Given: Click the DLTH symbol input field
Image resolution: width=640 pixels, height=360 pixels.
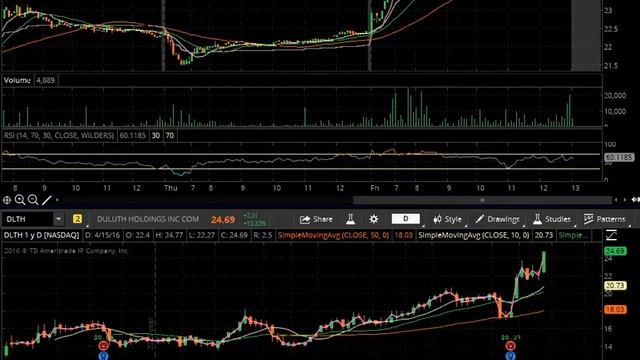Looking at the screenshot, I should [27, 219].
